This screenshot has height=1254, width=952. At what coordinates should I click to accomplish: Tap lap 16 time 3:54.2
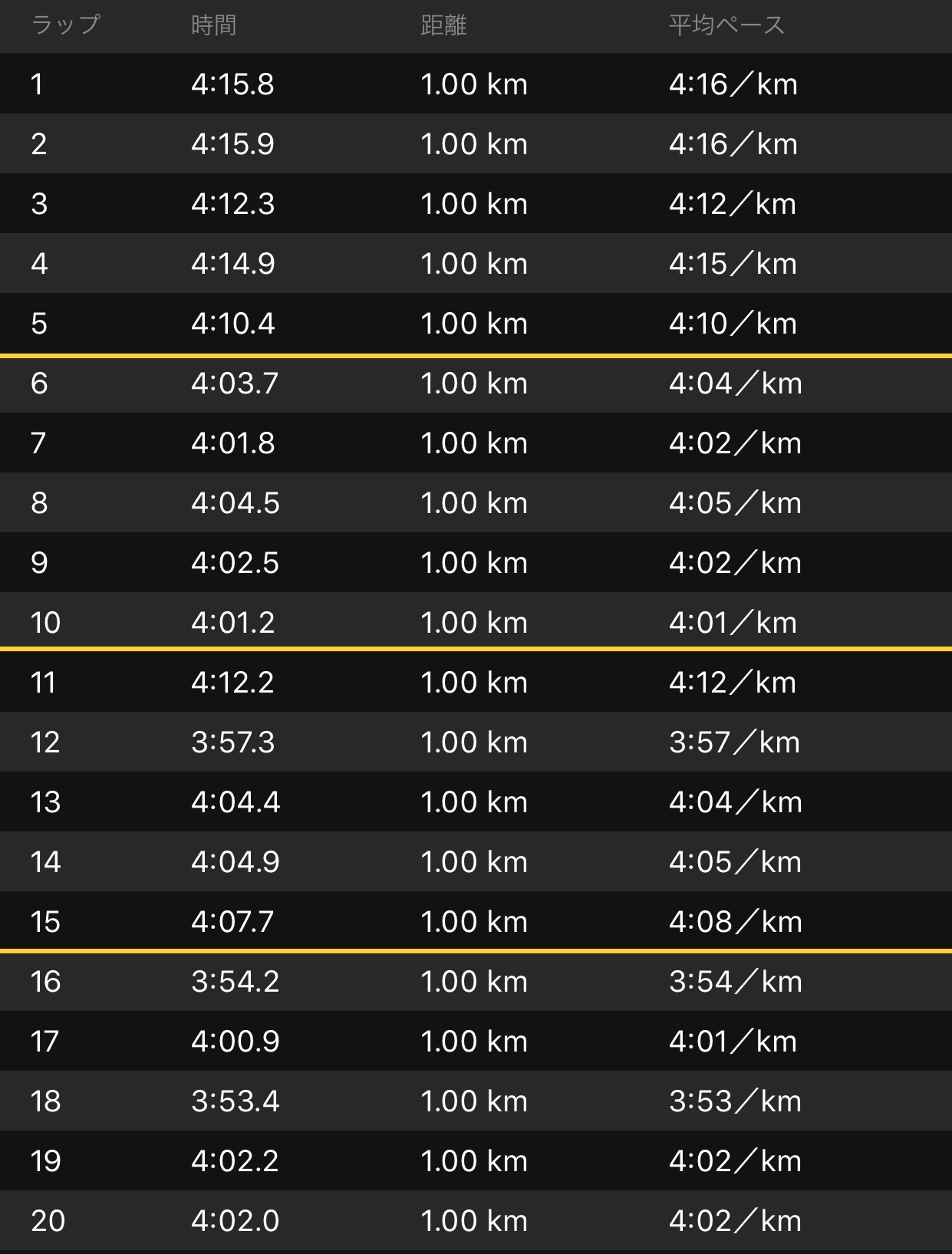(236, 982)
